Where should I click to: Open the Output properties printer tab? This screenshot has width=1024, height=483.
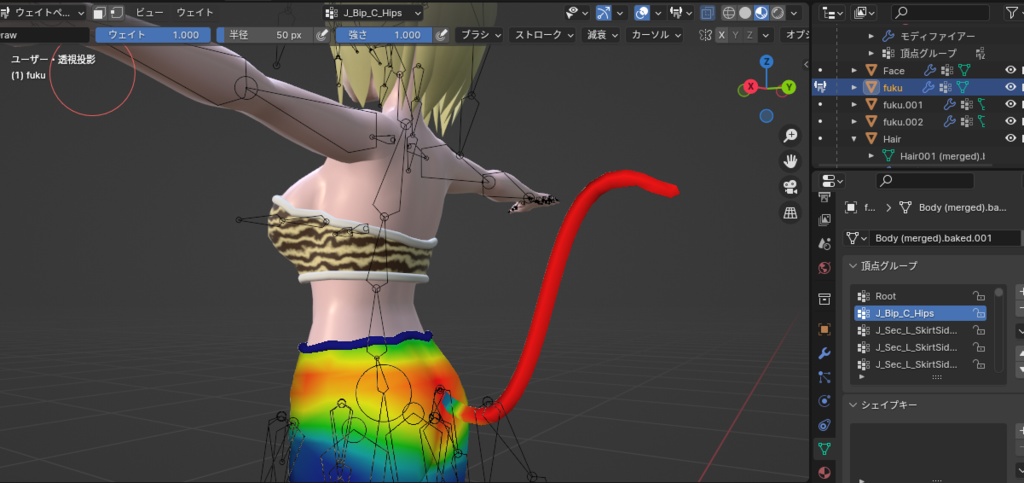(x=824, y=197)
